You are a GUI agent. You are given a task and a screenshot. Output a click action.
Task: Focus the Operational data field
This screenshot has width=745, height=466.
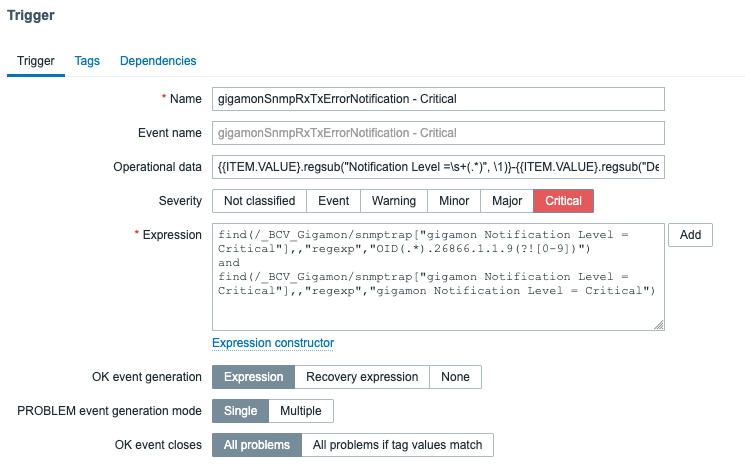tap(438, 167)
